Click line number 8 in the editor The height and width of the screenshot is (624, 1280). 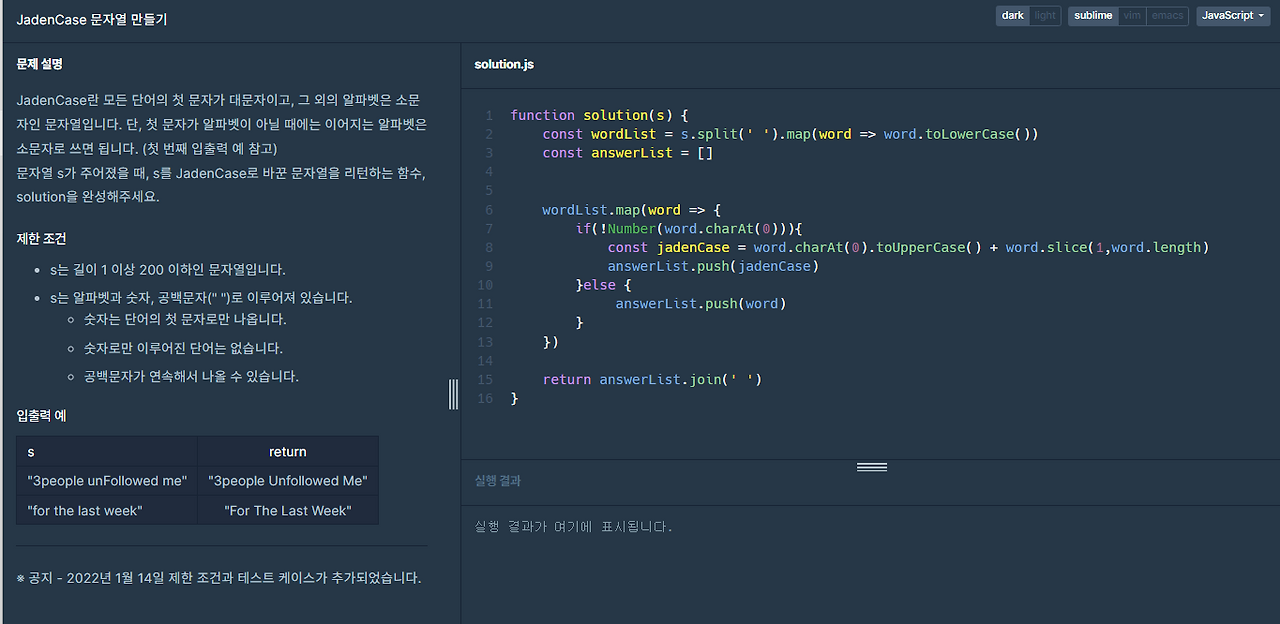click(x=488, y=247)
